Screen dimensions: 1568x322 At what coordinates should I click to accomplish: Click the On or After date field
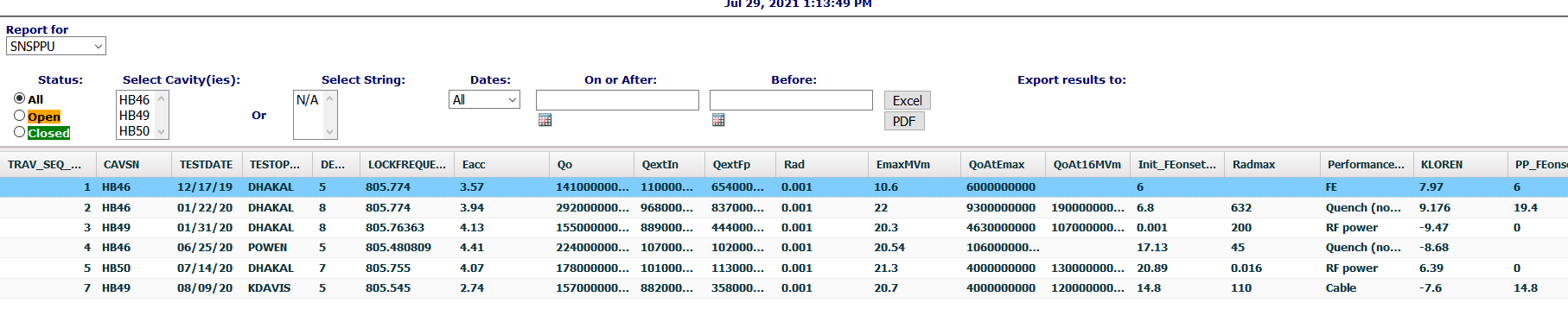click(x=617, y=100)
